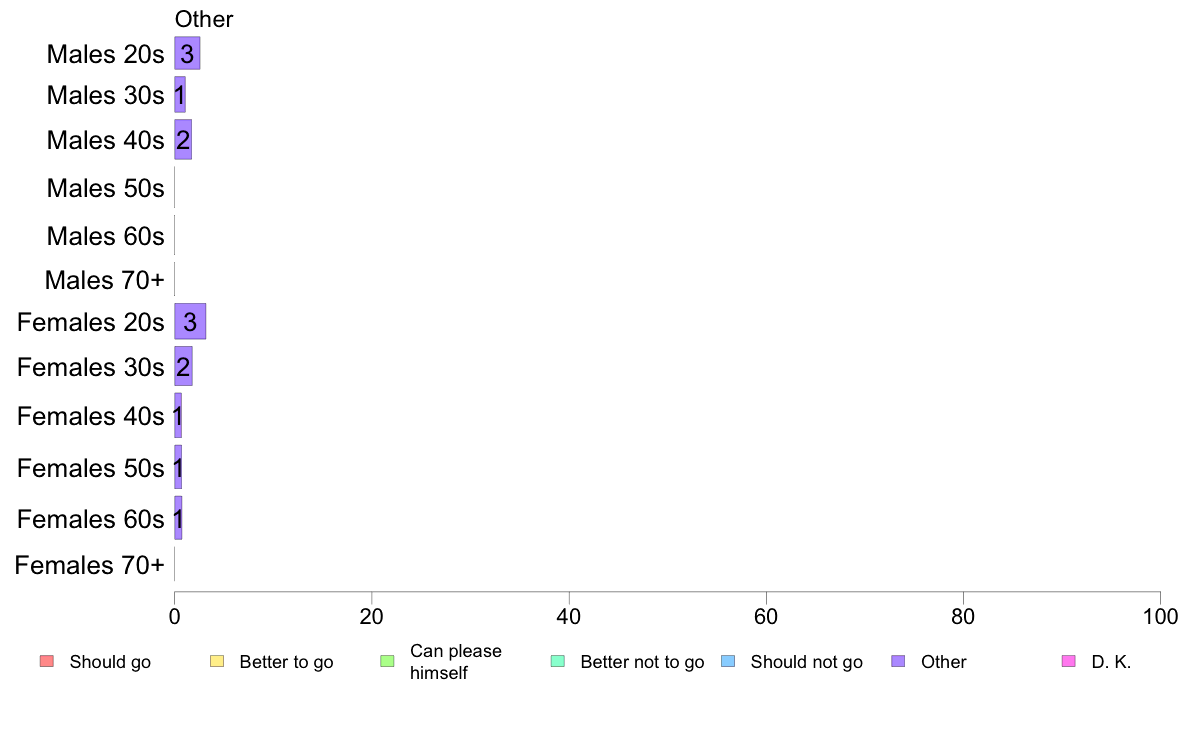Screen dimensions: 1188x736
Task: Select the Females 60s bar
Action: [178, 518]
